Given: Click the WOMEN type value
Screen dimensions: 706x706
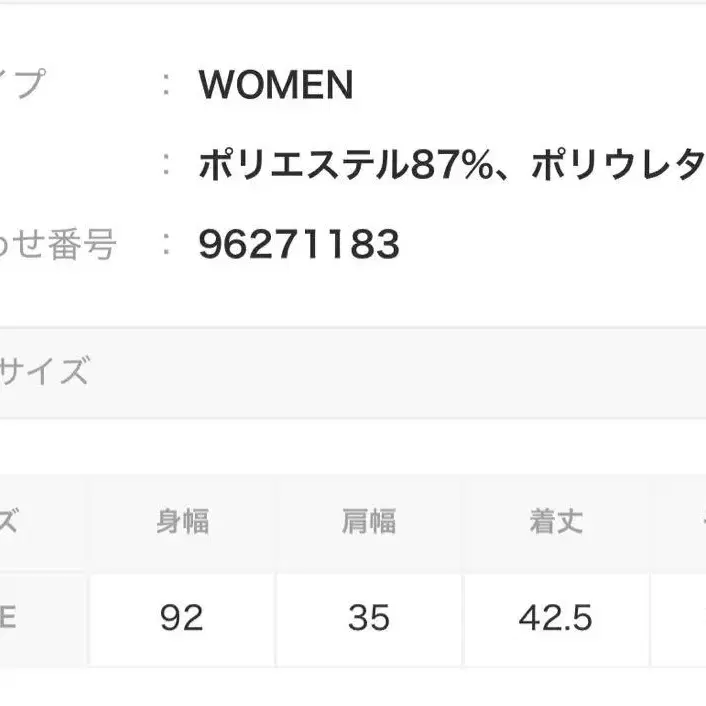Looking at the screenshot, I should (276, 86).
